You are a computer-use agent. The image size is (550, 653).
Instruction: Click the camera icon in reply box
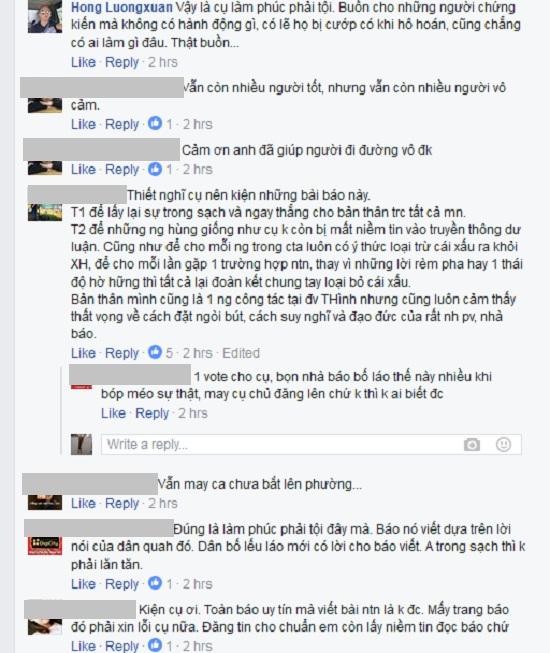[472, 444]
